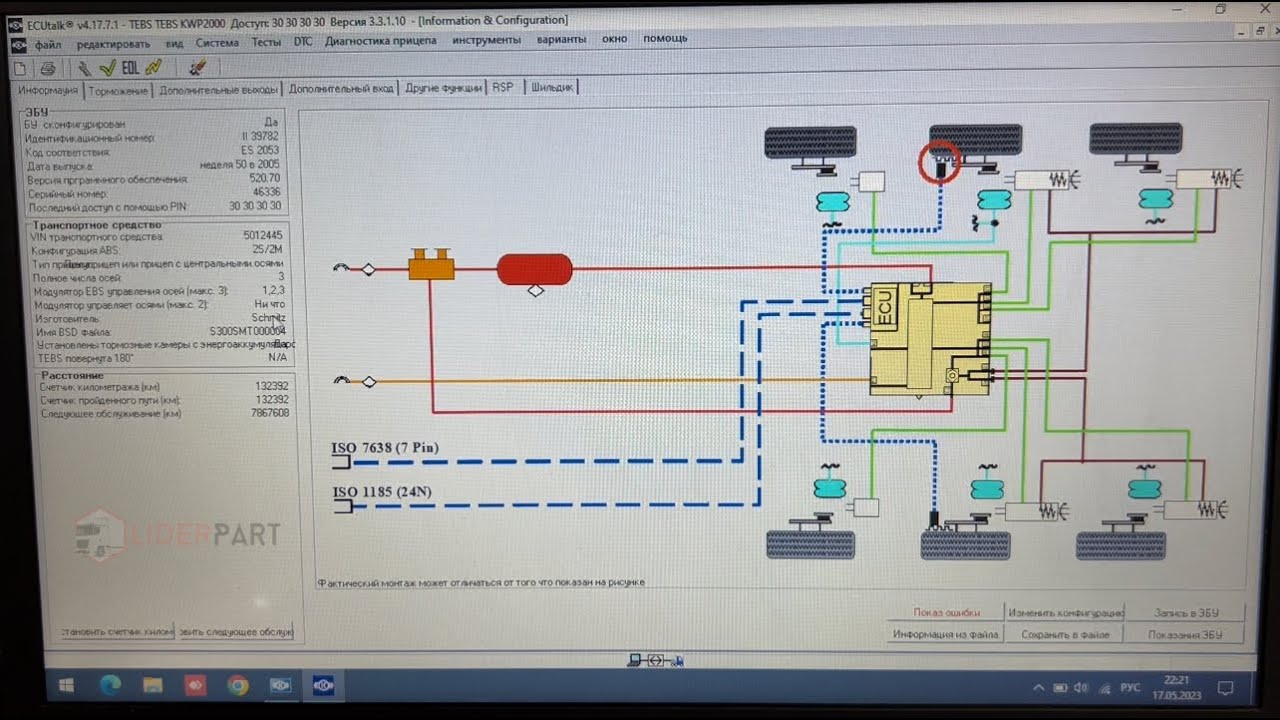The height and width of the screenshot is (720, 1280).
Task: Click the ES 2053 conformity code value
Action: [x=260, y=150]
